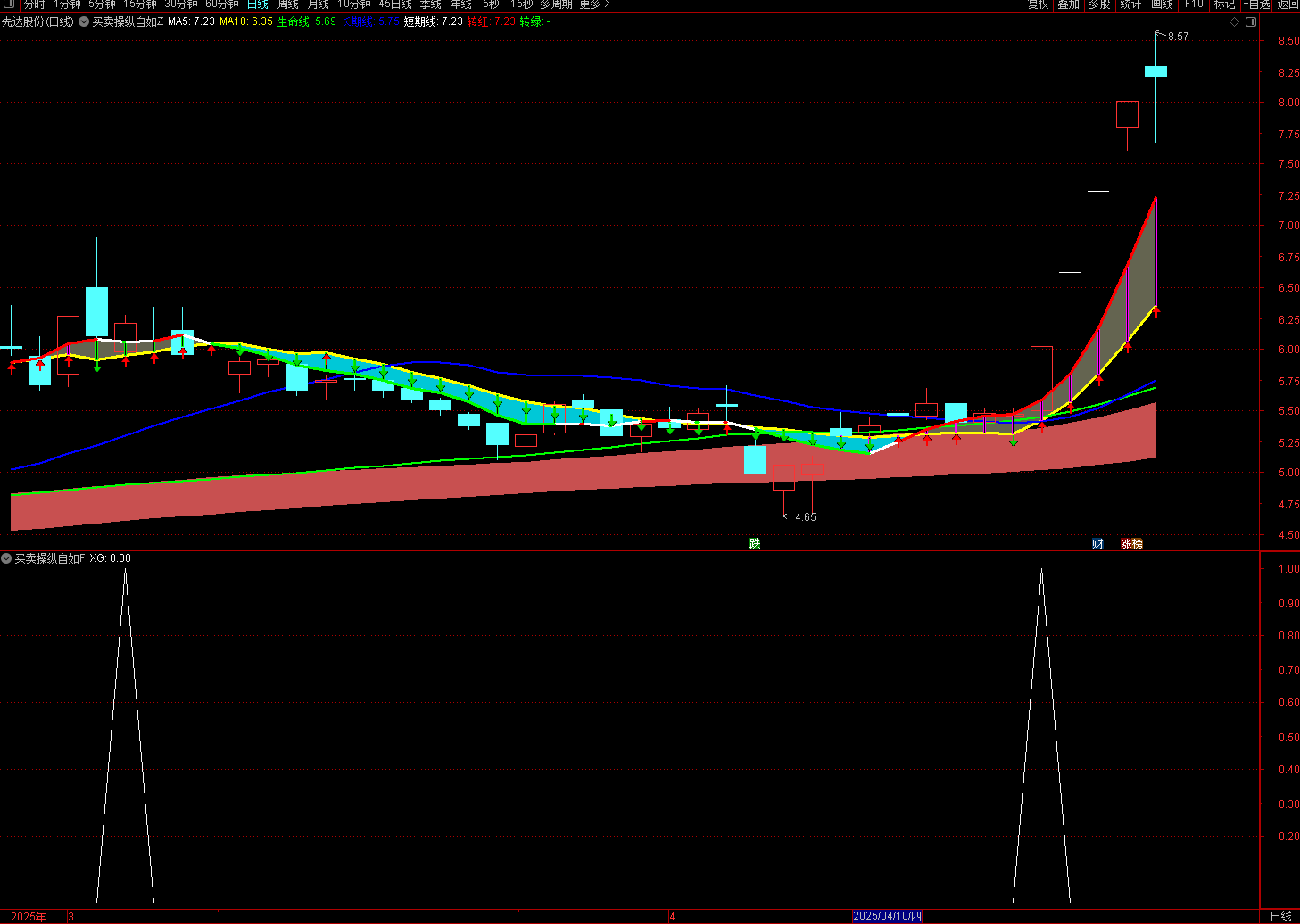Viewport: 1300px width, 924px height.
Task: Click the 日线 label at bottom-right corner
Action: [x=1280, y=916]
